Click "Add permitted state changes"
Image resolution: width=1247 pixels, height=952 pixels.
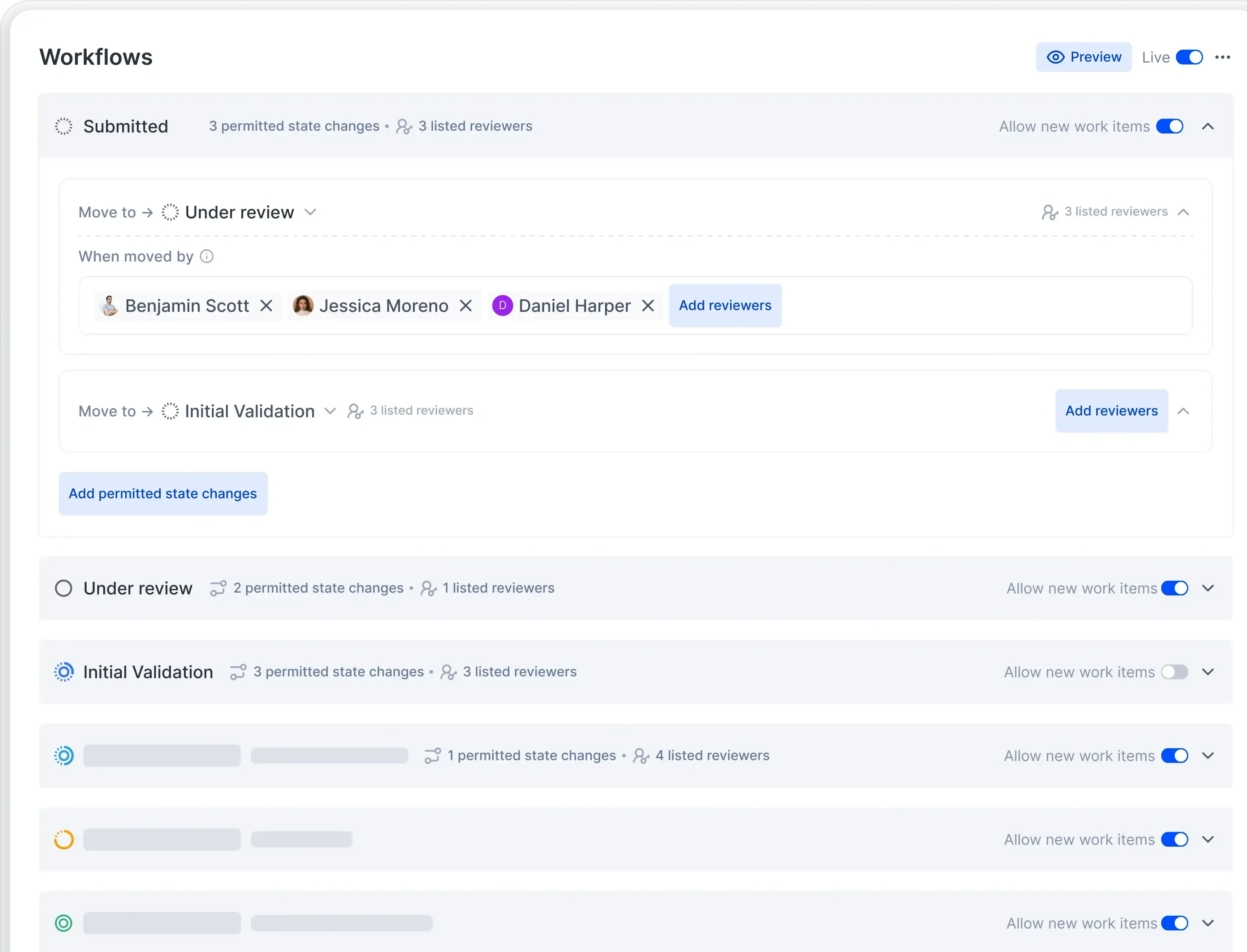click(163, 494)
